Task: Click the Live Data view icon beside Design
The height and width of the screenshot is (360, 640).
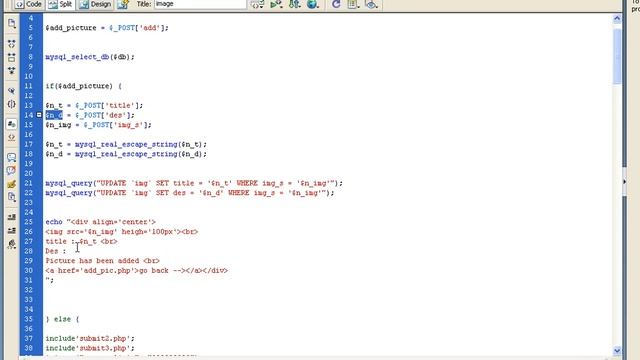Action: coord(123,4)
